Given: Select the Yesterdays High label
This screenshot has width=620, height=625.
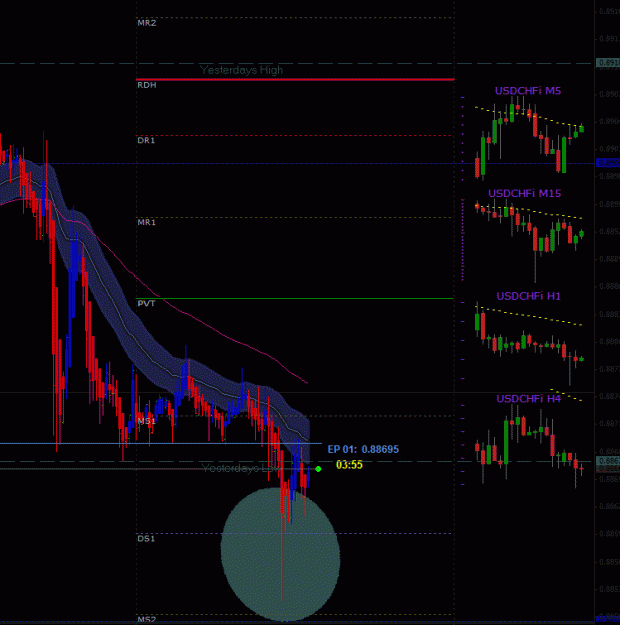Looking at the screenshot, I should click(241, 70).
